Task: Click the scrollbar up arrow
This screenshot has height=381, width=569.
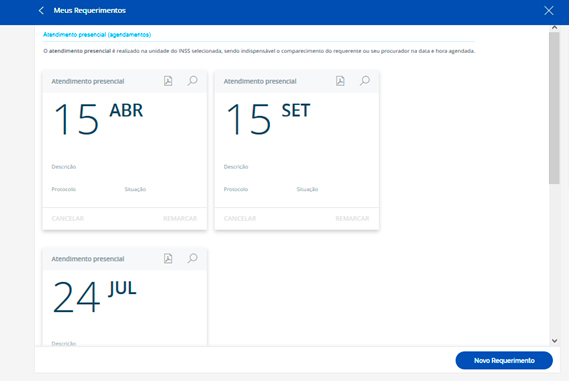Action: (554, 28)
